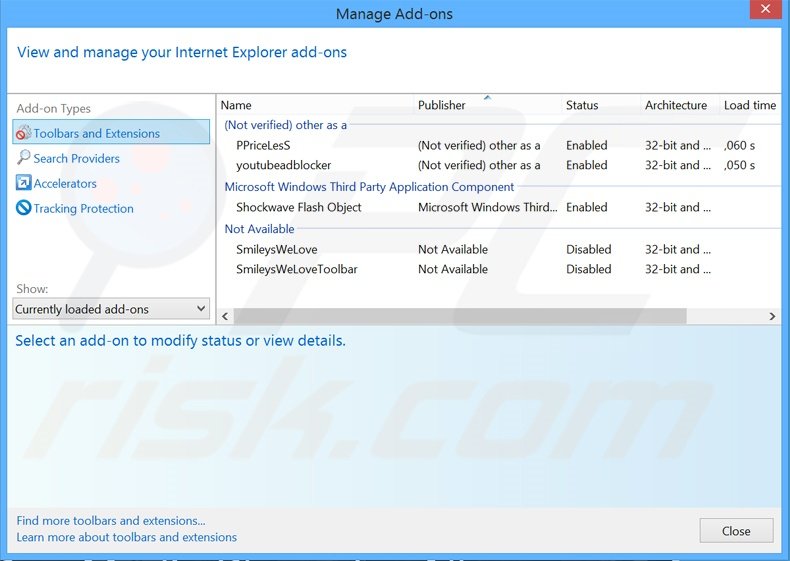This screenshot has width=790, height=561.
Task: Select Search Providers add-on type
Action: [x=77, y=158]
